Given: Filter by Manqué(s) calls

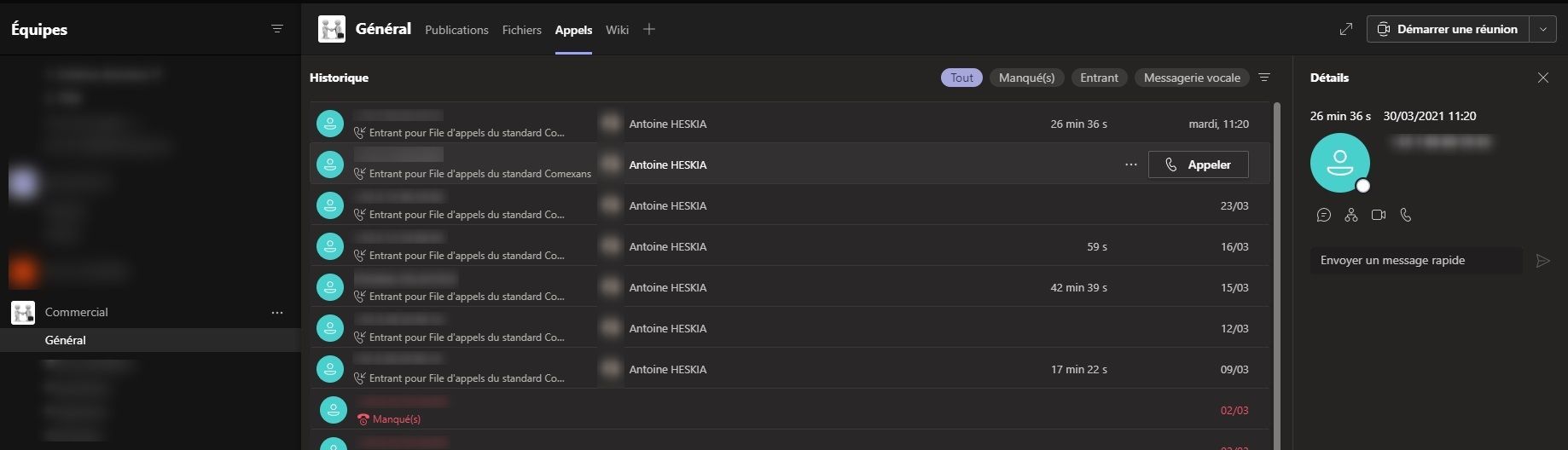Looking at the screenshot, I should point(1026,78).
